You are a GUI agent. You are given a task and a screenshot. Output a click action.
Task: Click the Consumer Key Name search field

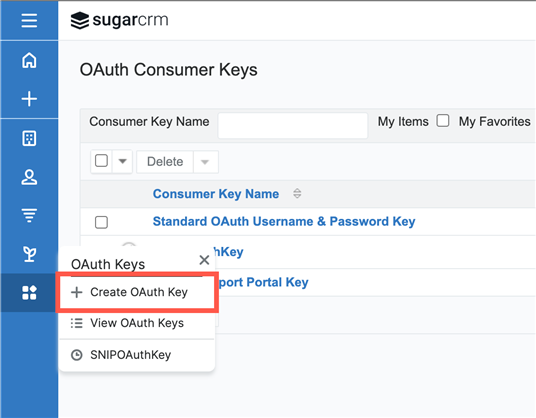[x=293, y=125]
